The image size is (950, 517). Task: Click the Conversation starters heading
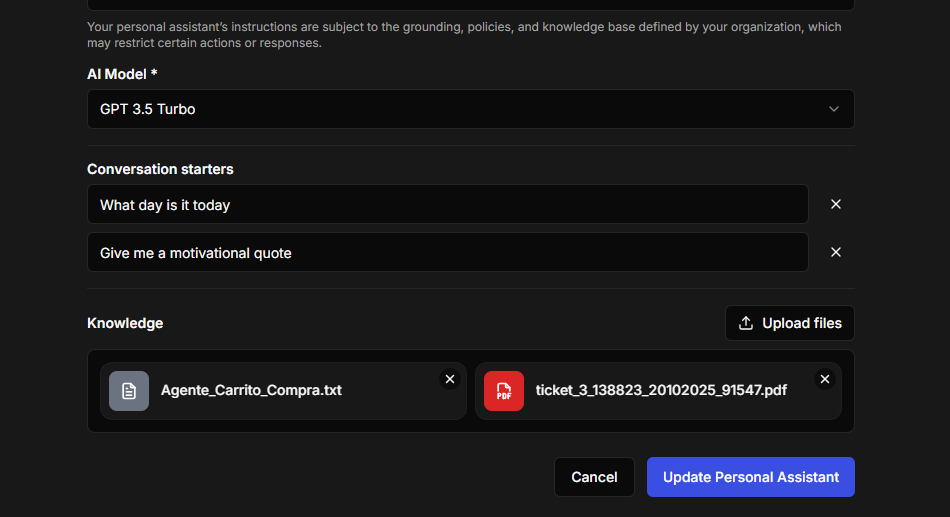pos(160,169)
